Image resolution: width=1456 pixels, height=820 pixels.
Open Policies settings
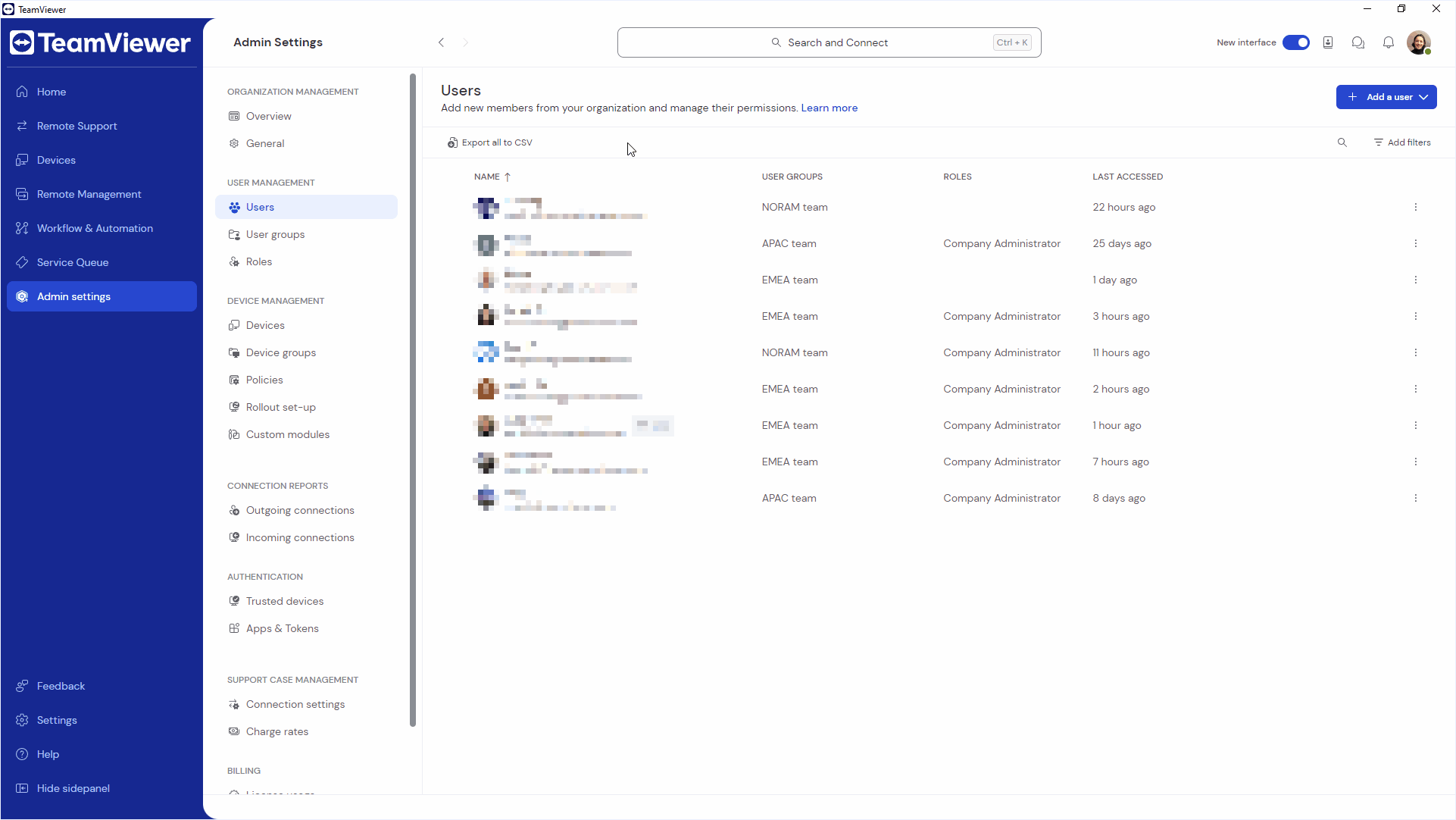point(306,380)
